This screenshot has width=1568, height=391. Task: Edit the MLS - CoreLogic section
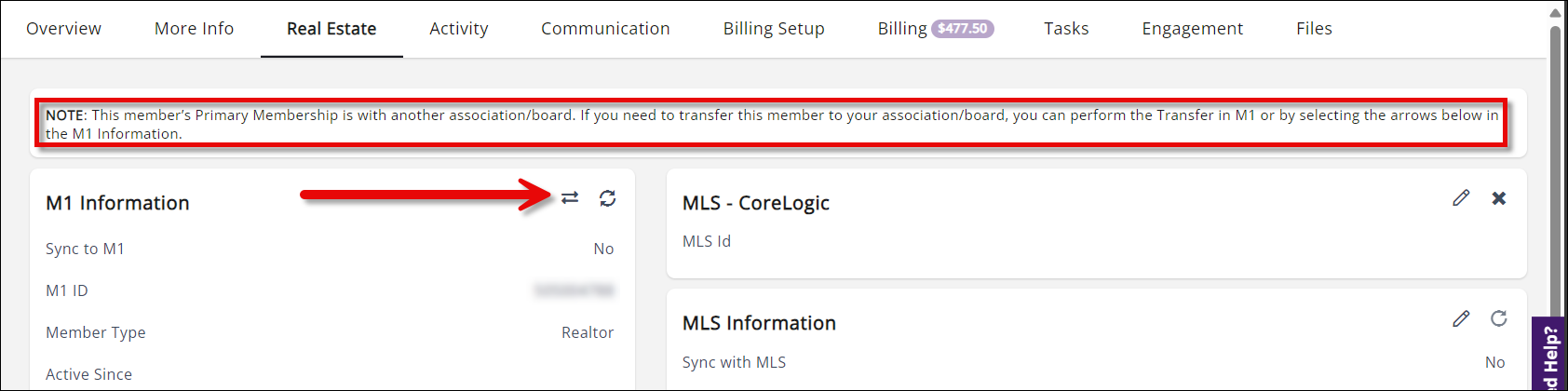point(1461,198)
